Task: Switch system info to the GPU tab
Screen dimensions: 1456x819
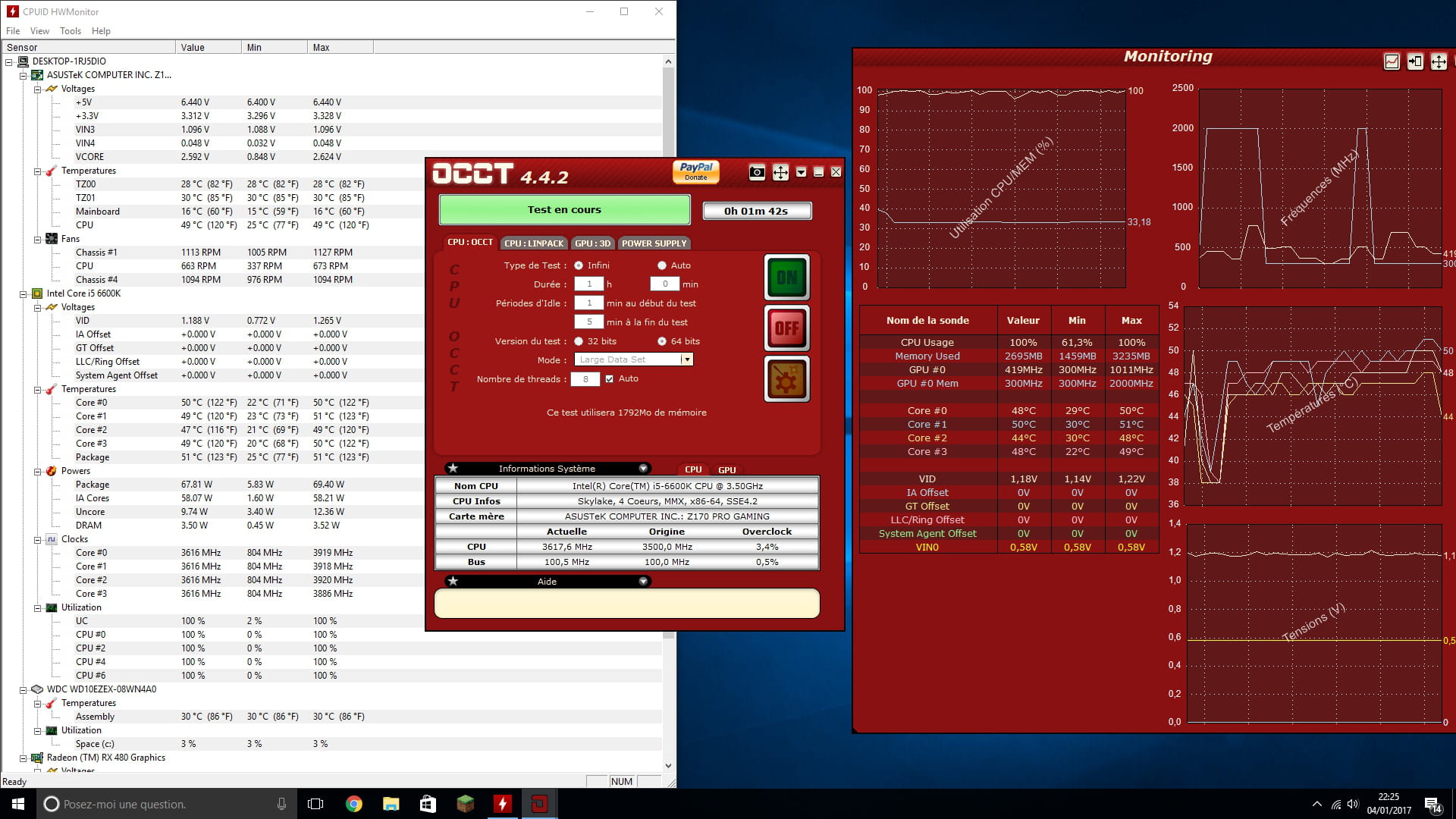Action: coord(726,470)
